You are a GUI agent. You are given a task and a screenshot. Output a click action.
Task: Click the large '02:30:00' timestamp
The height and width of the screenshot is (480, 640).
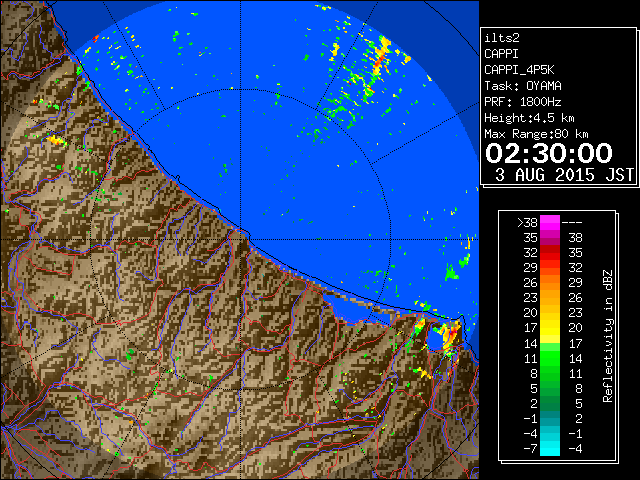[x=549, y=153]
